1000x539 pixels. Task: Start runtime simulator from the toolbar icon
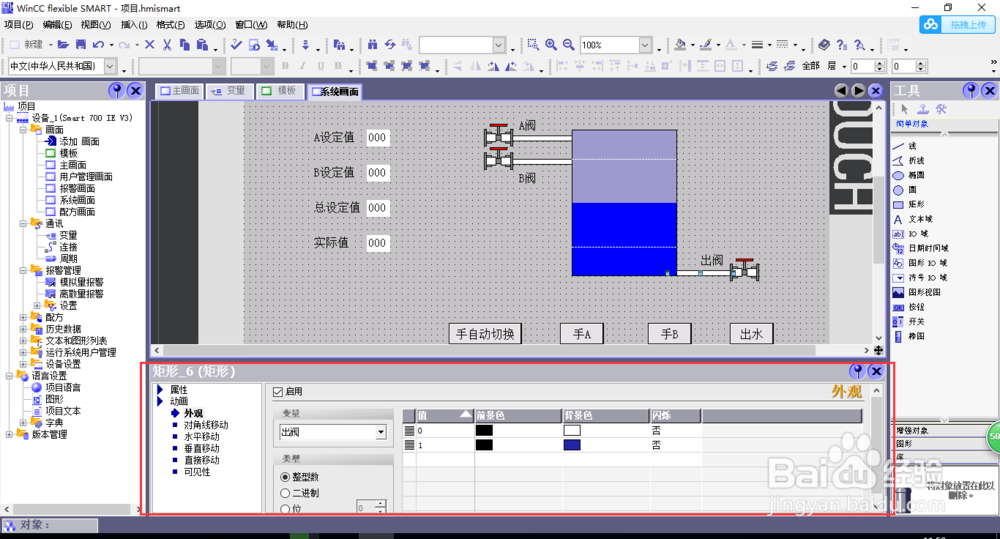(254, 45)
